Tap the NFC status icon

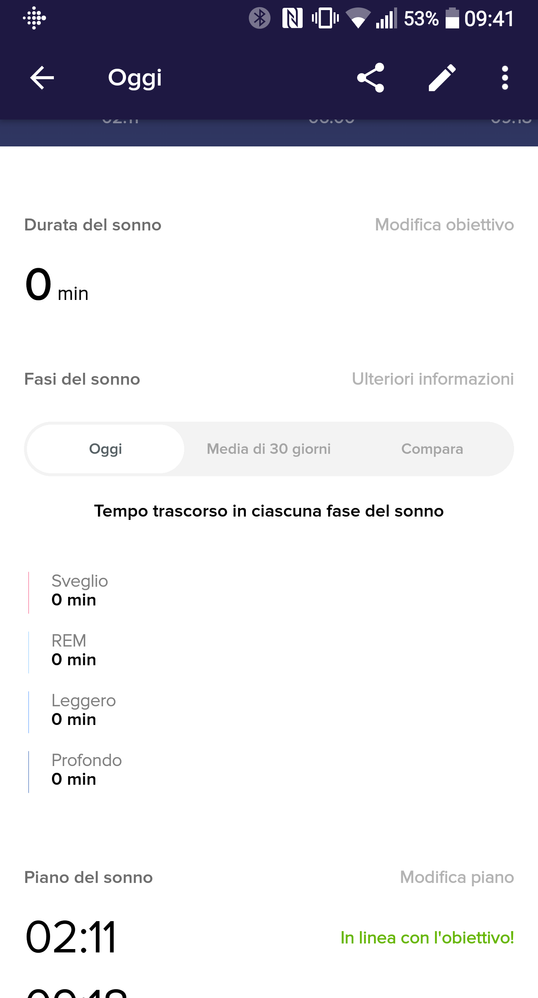click(x=292, y=18)
